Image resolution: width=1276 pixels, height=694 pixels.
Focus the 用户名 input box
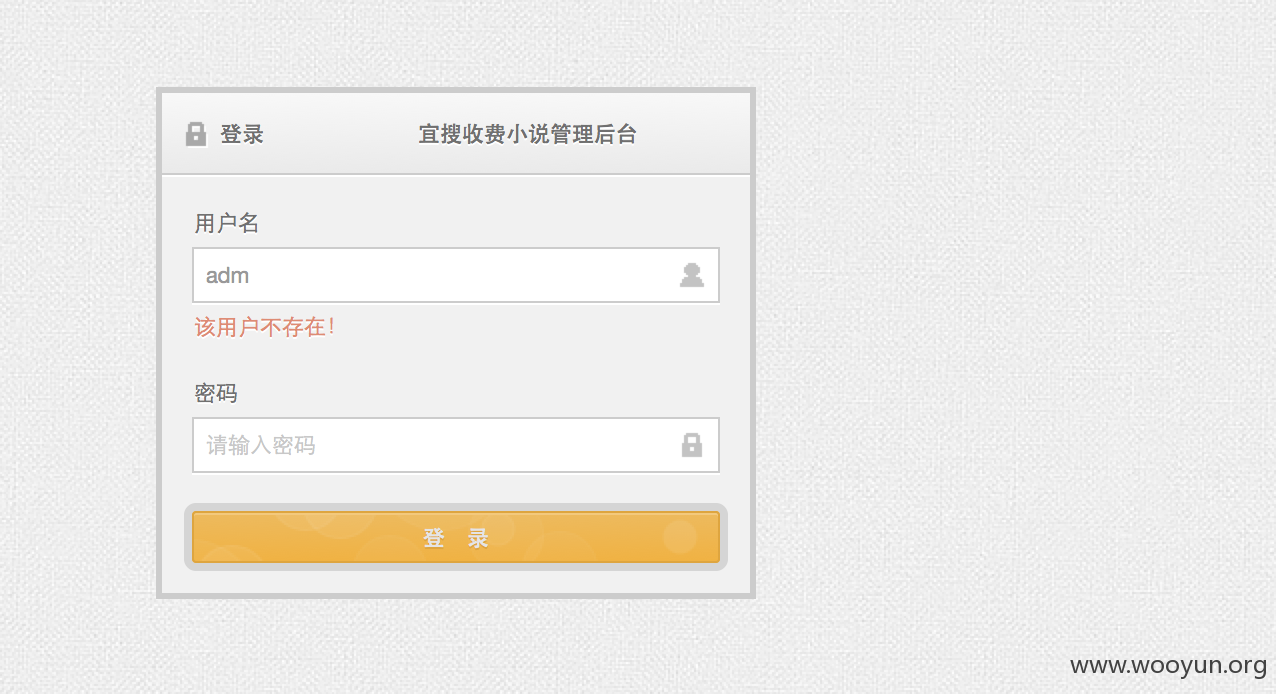456,275
